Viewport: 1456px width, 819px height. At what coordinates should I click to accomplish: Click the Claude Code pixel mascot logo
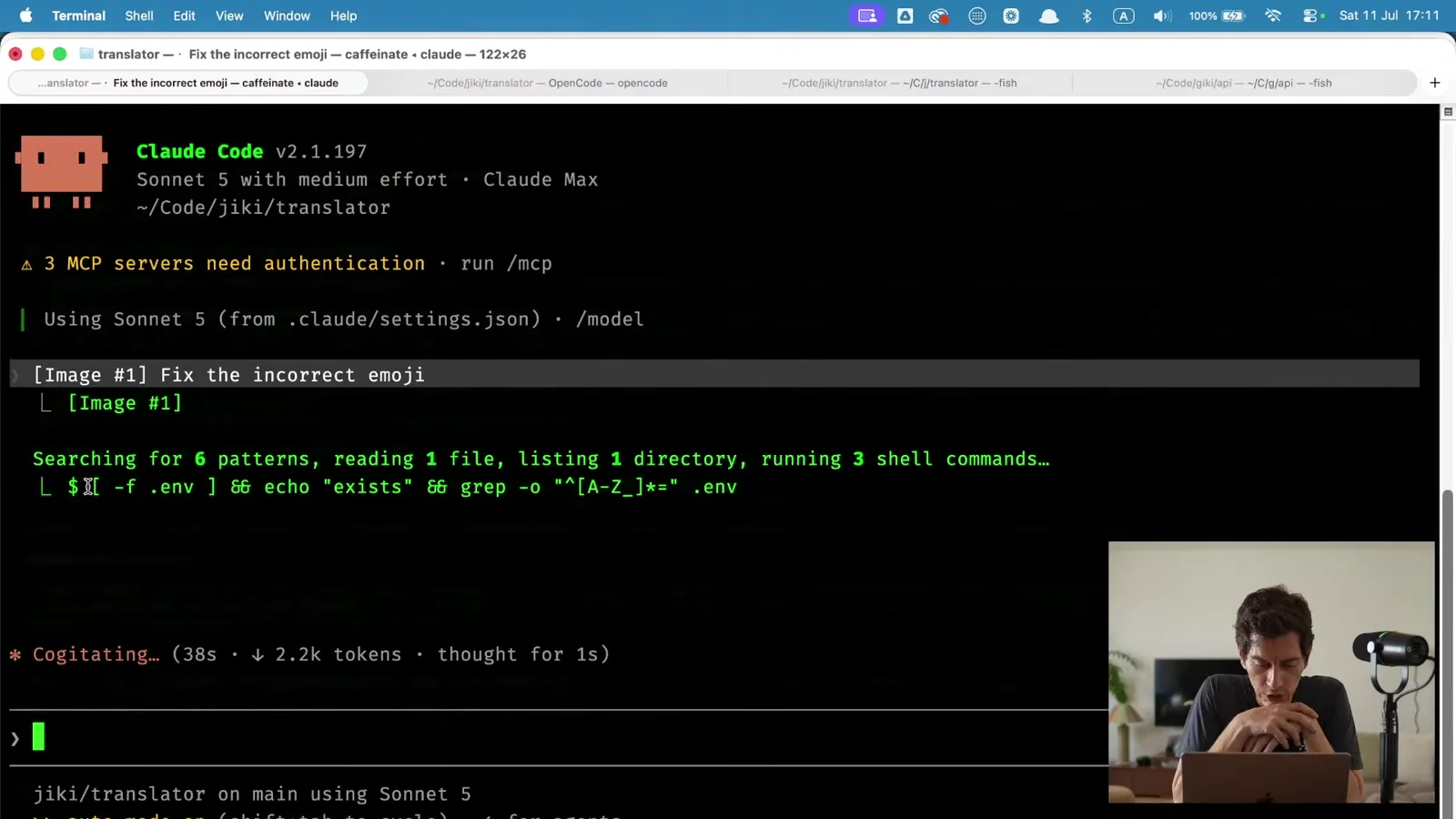pyautogui.click(x=61, y=171)
